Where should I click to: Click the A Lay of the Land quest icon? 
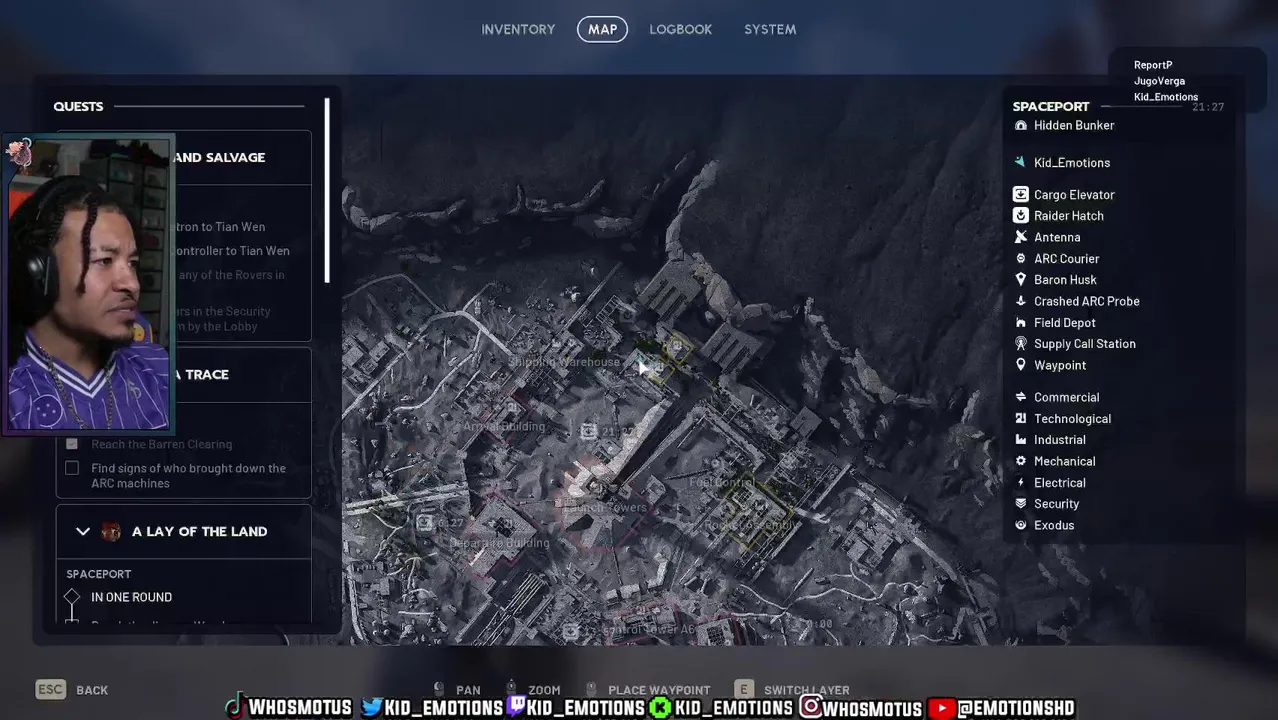pos(111,531)
